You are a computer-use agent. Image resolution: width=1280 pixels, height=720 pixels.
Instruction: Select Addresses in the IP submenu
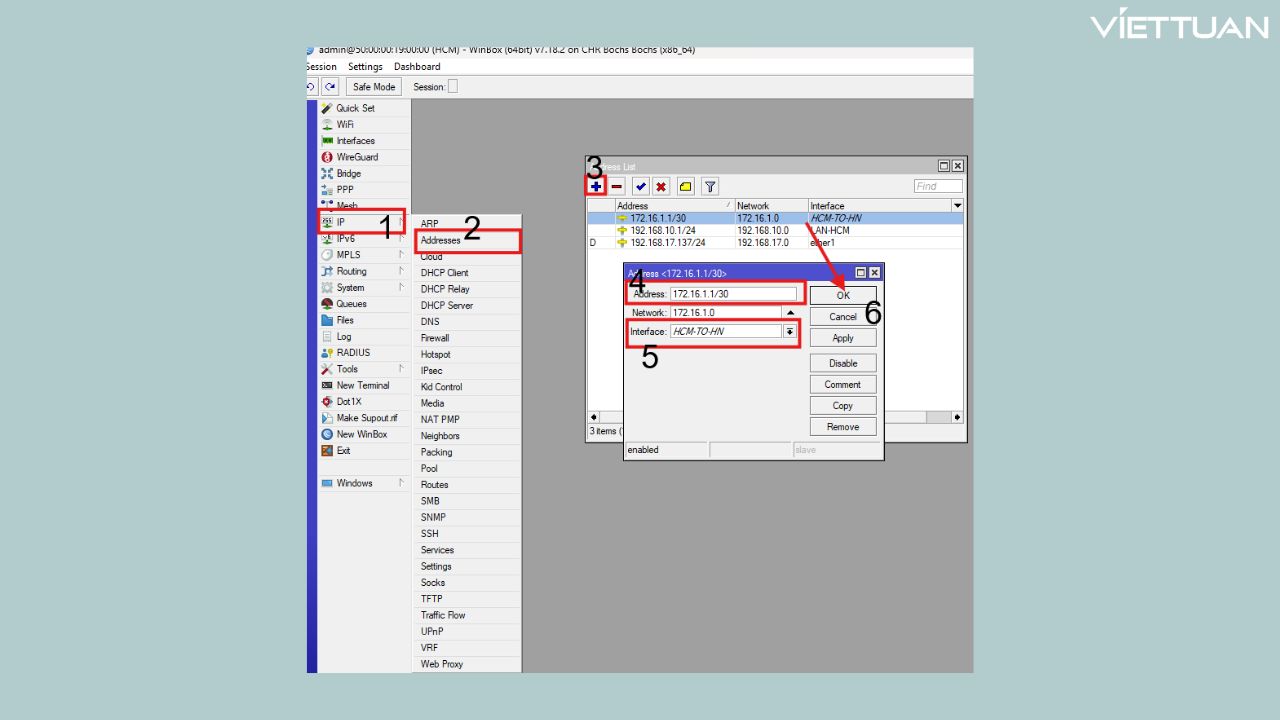click(x=441, y=241)
